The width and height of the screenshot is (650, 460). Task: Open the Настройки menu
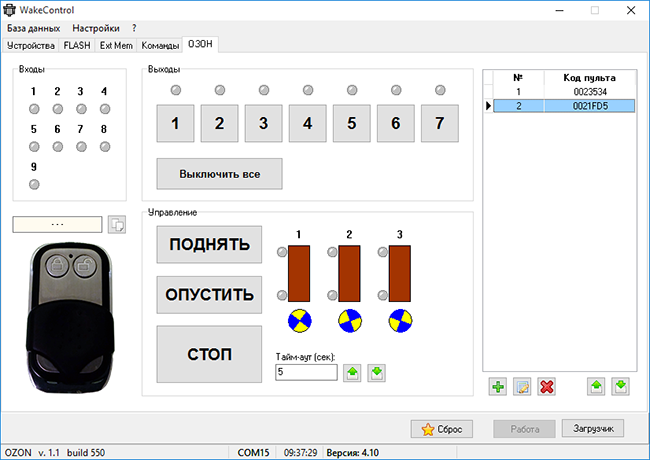(95, 28)
